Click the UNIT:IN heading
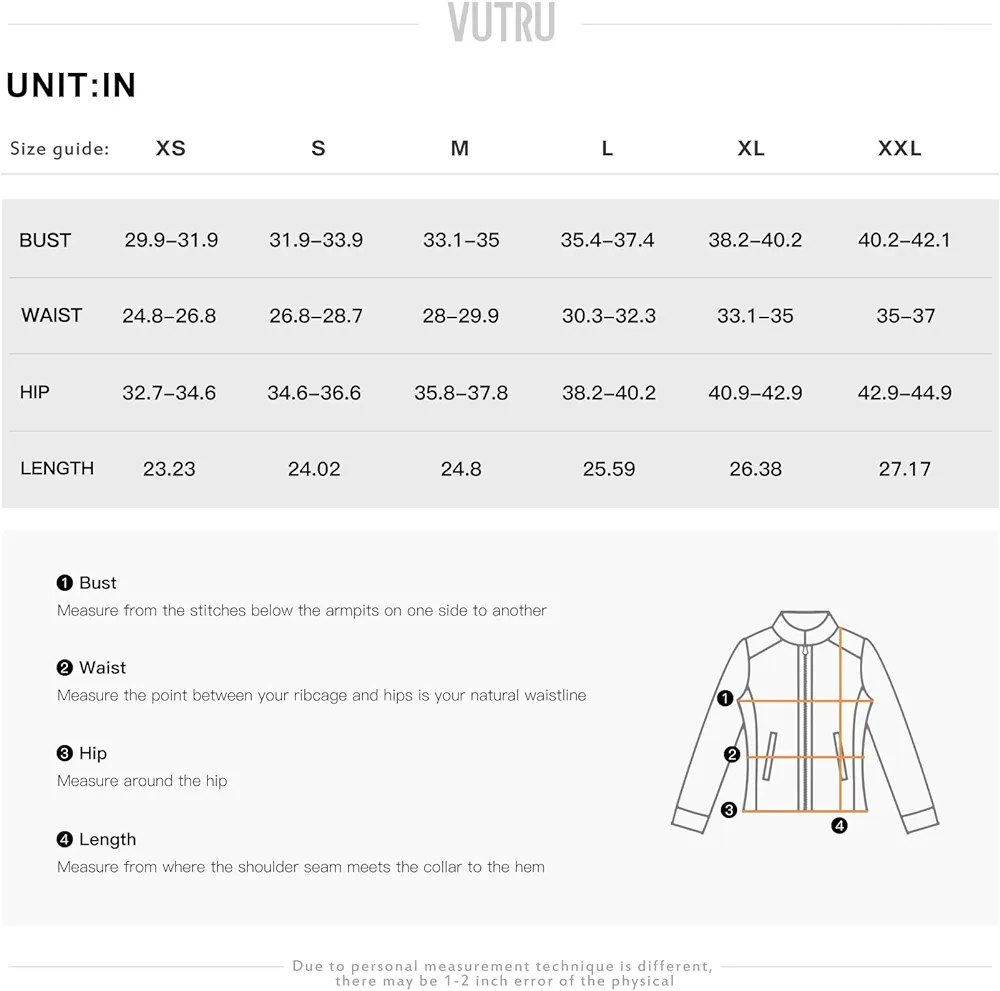 pos(71,85)
